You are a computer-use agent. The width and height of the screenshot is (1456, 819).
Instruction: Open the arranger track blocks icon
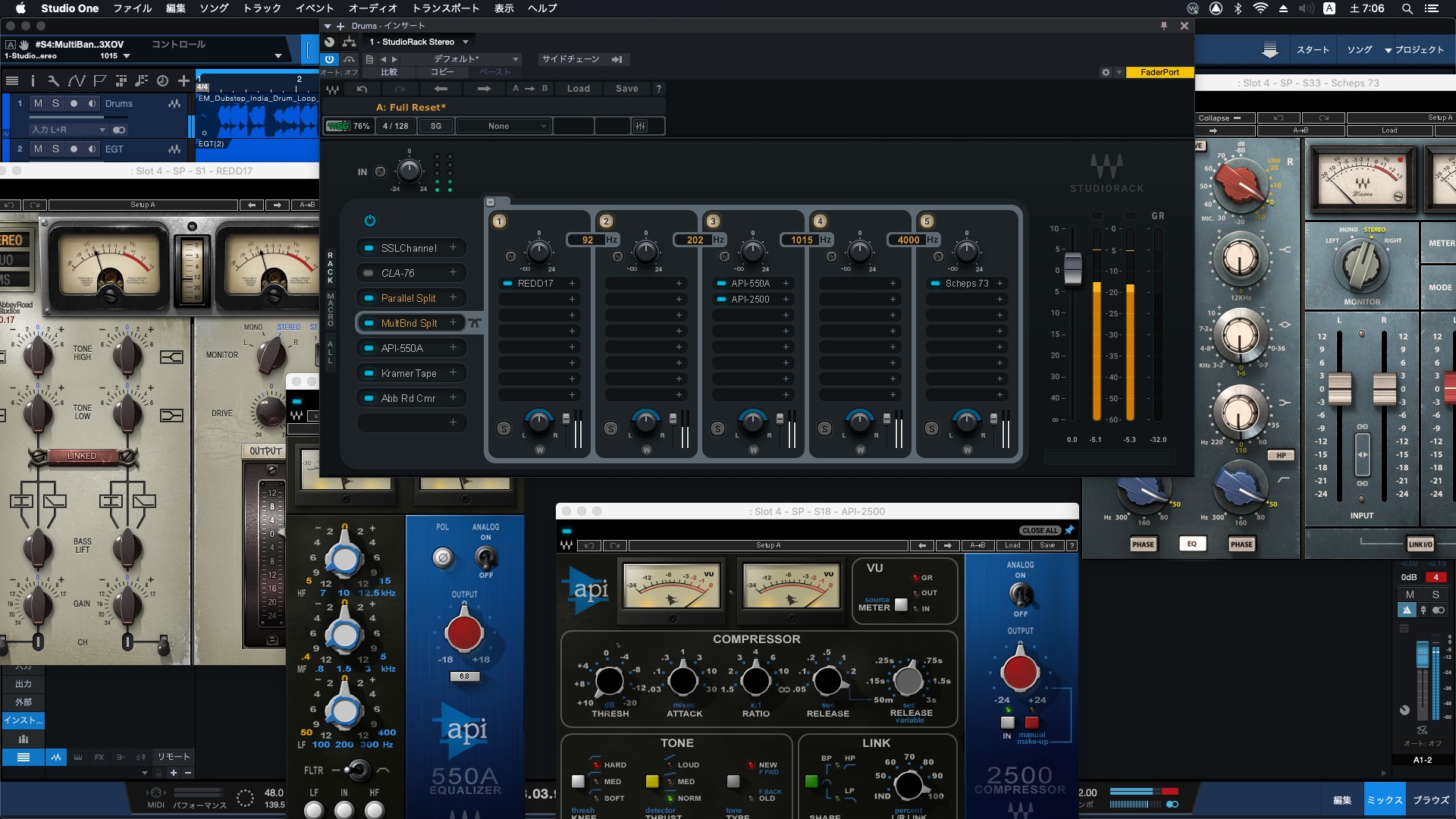pyautogui.click(x=121, y=80)
